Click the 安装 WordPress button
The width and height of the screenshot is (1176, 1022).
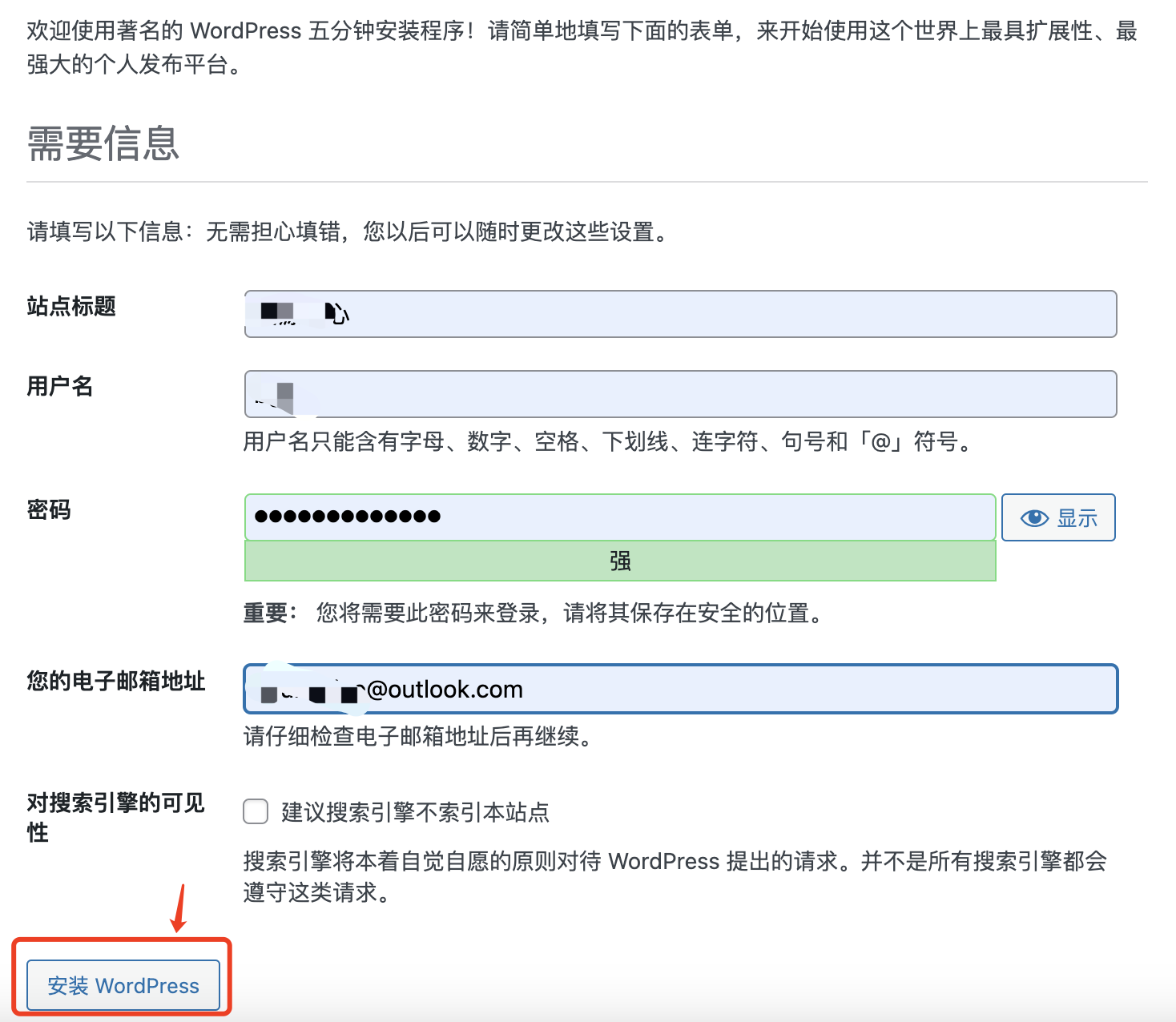123,985
